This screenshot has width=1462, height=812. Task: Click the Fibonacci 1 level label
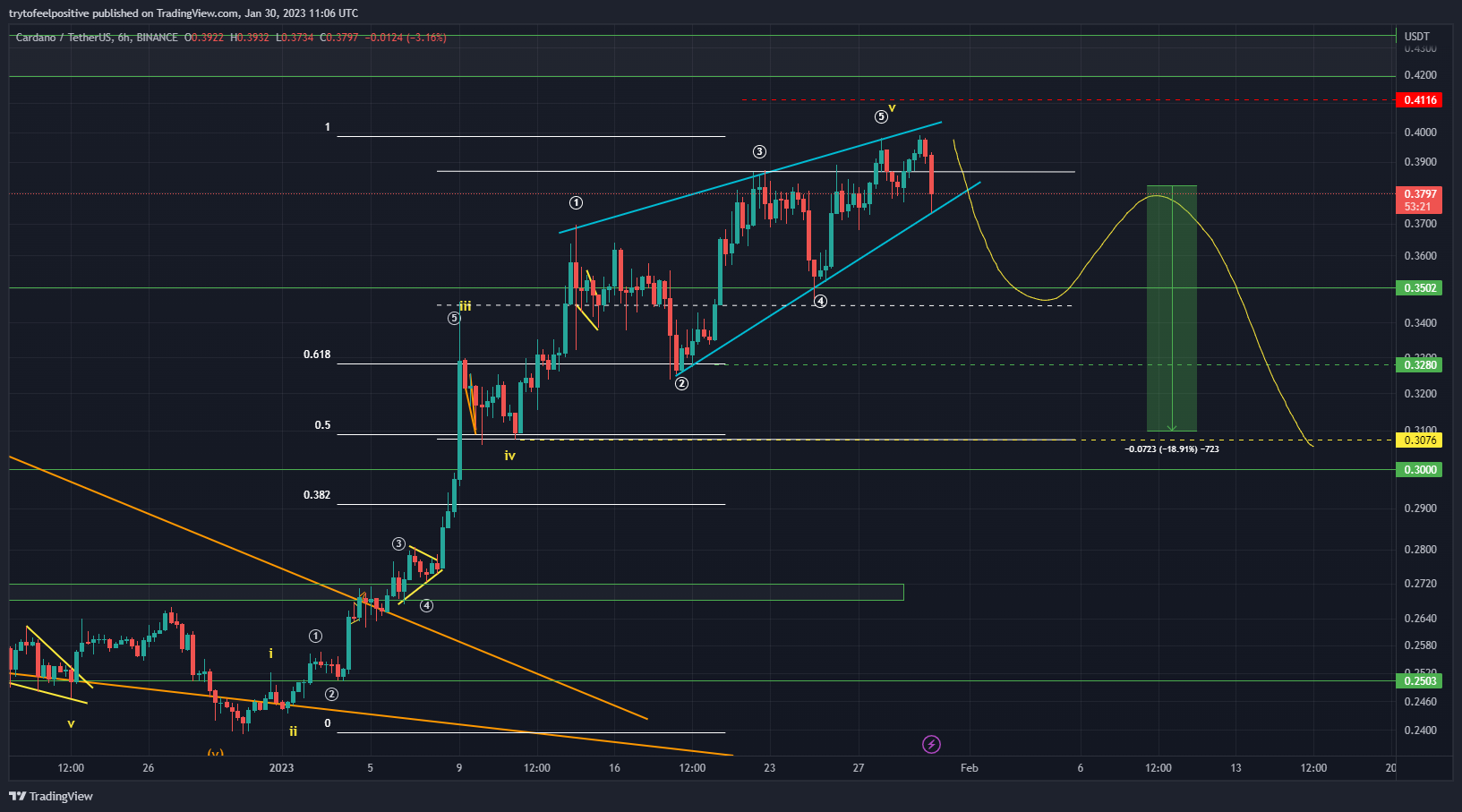328,127
